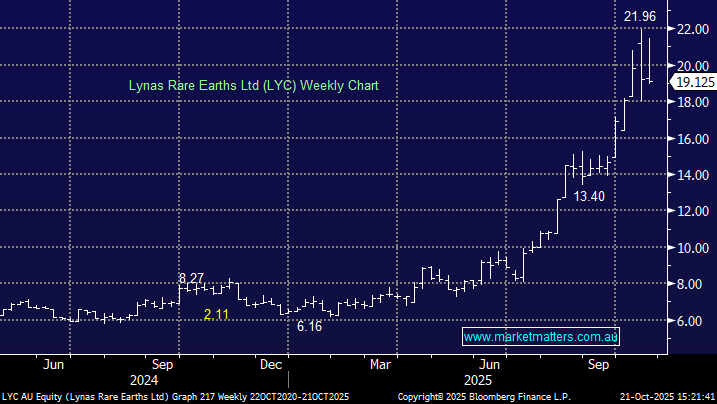Click the 2024 year label
717x404 pixels.
144,381
